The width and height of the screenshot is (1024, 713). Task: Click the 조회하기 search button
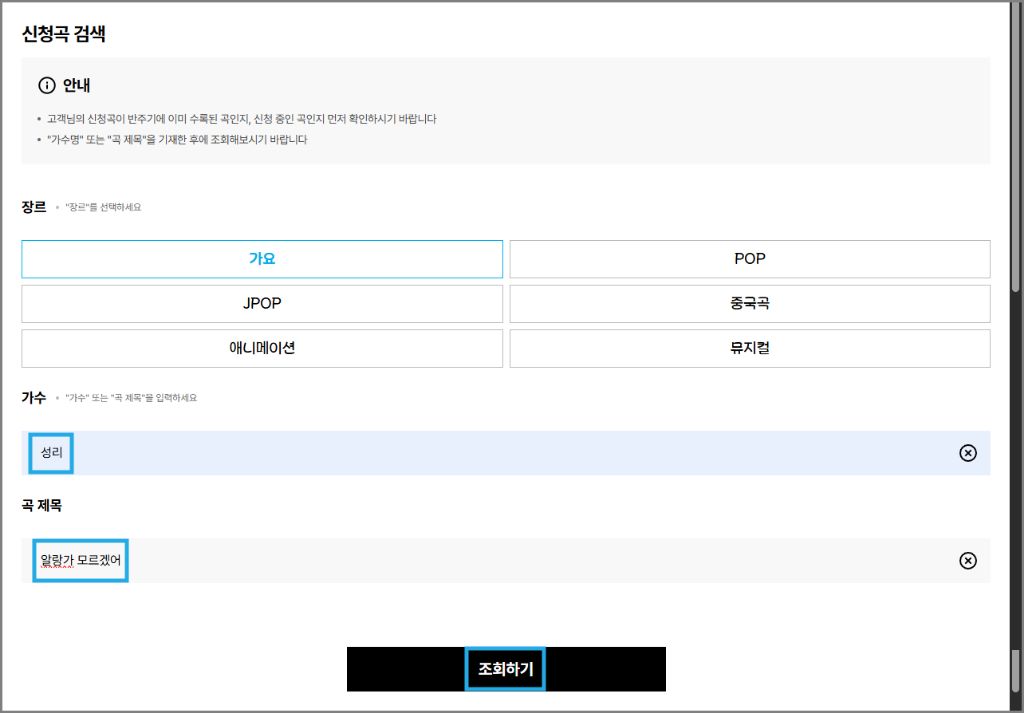click(506, 669)
